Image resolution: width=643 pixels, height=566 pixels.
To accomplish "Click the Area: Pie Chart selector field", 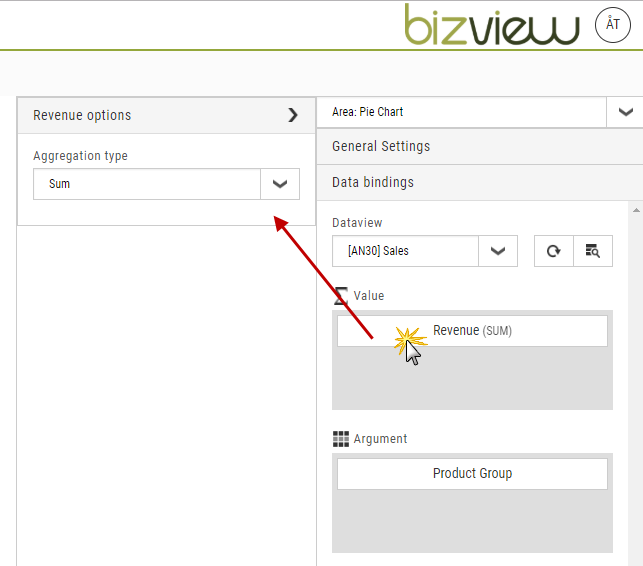I will [462, 112].
